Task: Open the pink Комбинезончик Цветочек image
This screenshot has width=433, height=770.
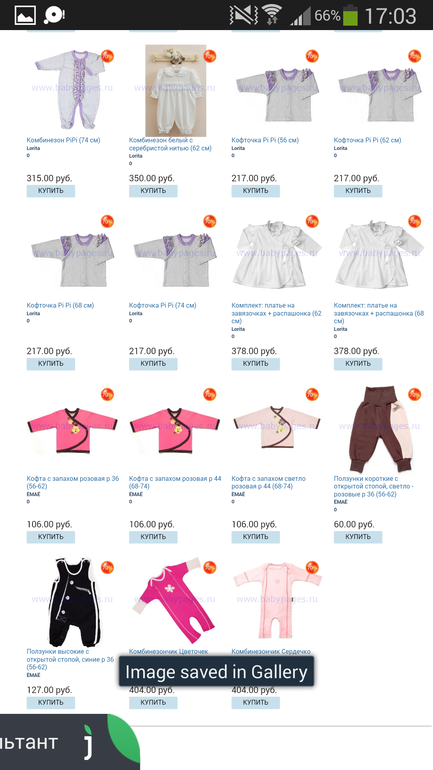Action: pos(174,600)
